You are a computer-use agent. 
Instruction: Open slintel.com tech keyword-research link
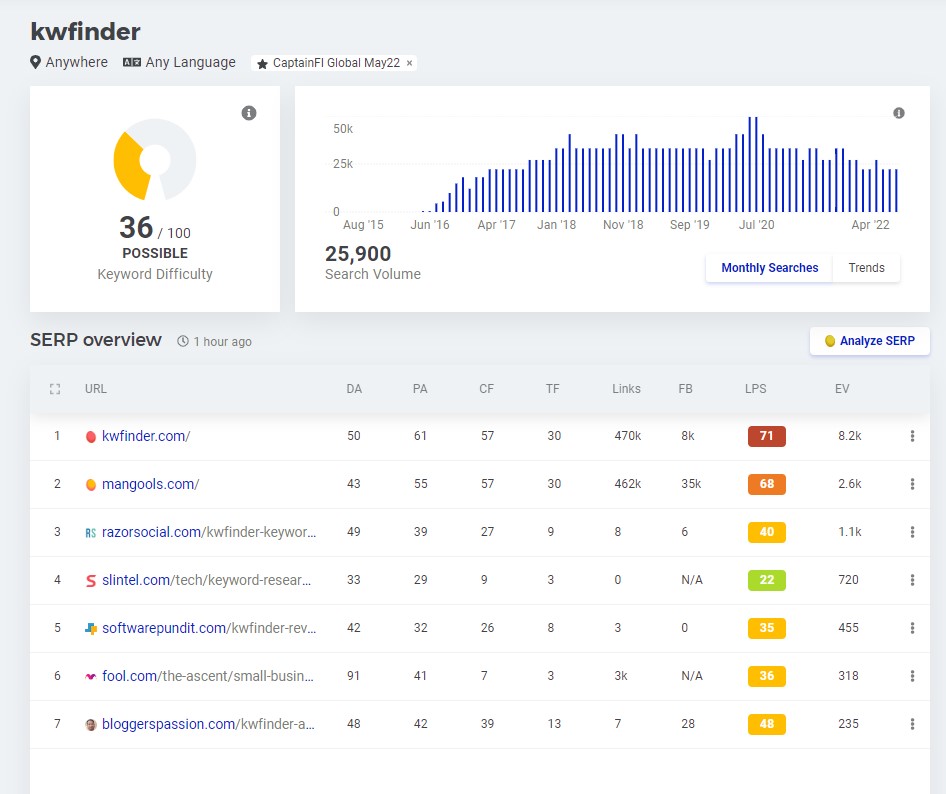tap(206, 580)
